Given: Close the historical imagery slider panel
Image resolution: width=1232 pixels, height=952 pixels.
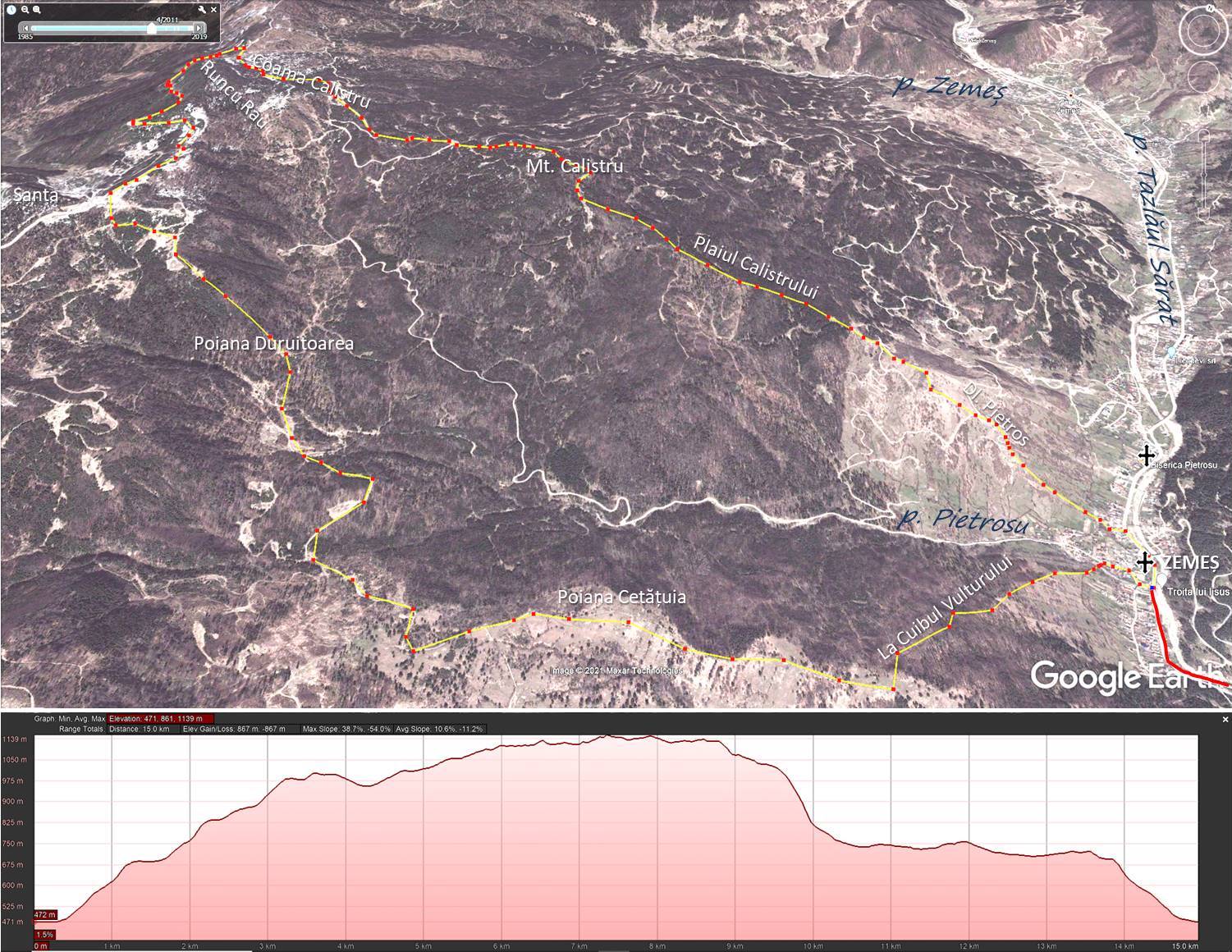Looking at the screenshot, I should [215, 10].
